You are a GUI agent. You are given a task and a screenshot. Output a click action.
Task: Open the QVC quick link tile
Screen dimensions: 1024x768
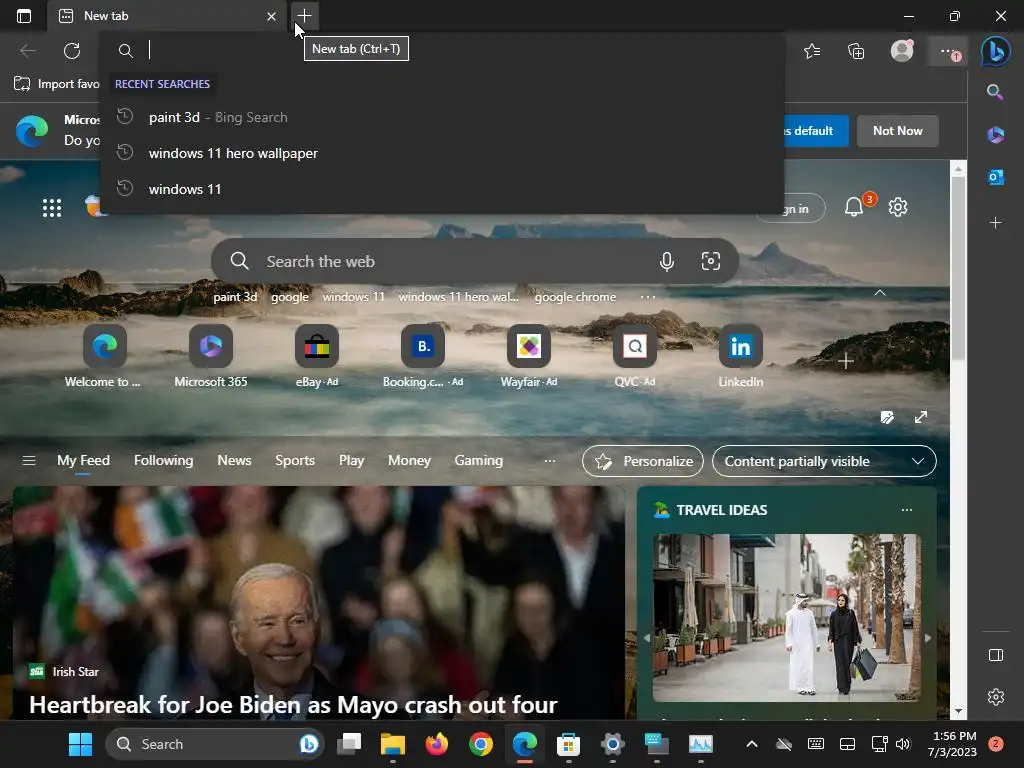click(x=634, y=356)
